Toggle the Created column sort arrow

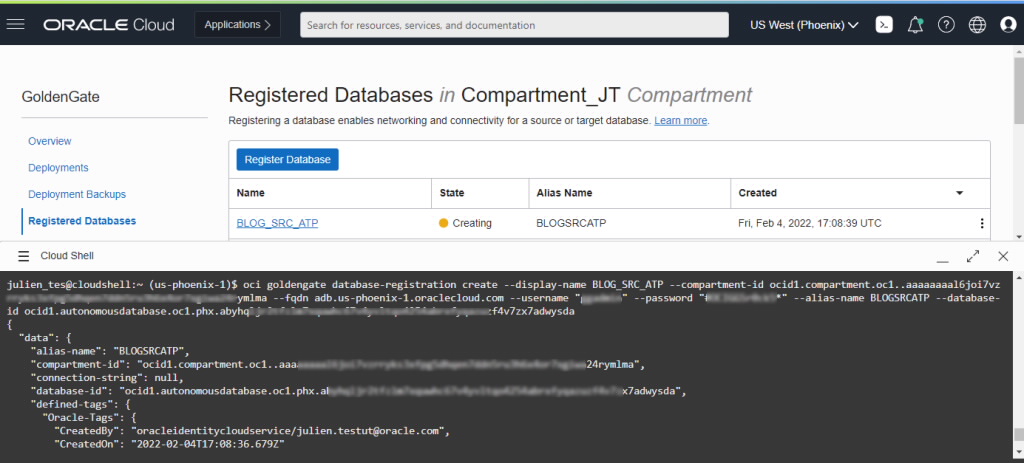(959, 193)
